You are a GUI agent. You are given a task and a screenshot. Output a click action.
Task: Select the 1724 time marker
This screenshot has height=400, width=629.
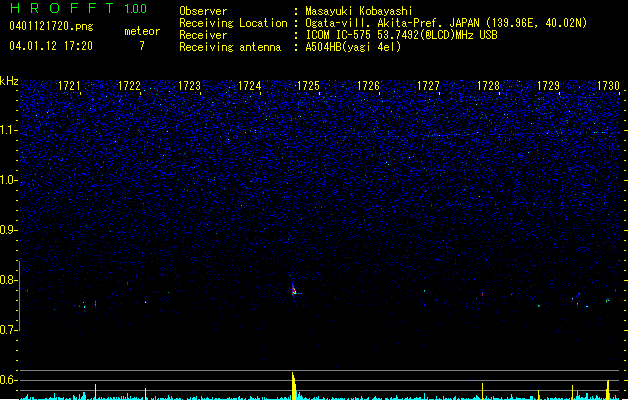250,87
